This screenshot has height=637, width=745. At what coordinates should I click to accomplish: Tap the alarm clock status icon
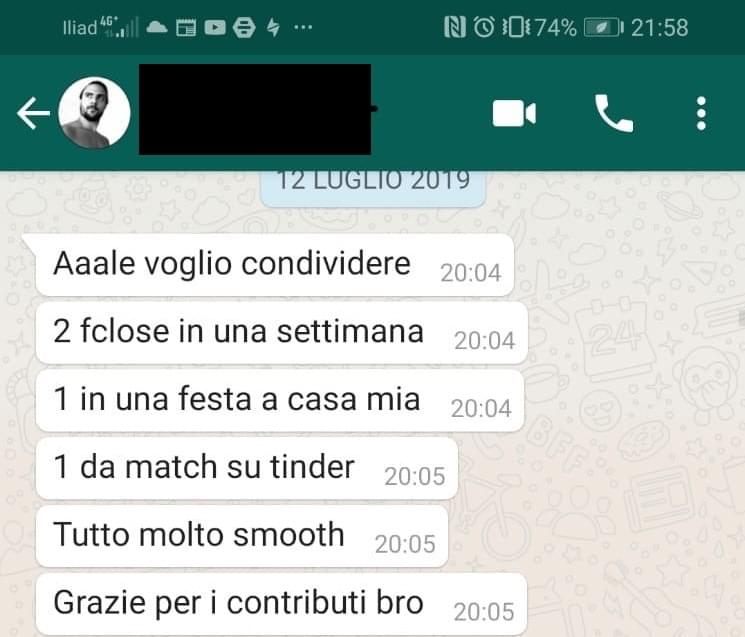[484, 27]
